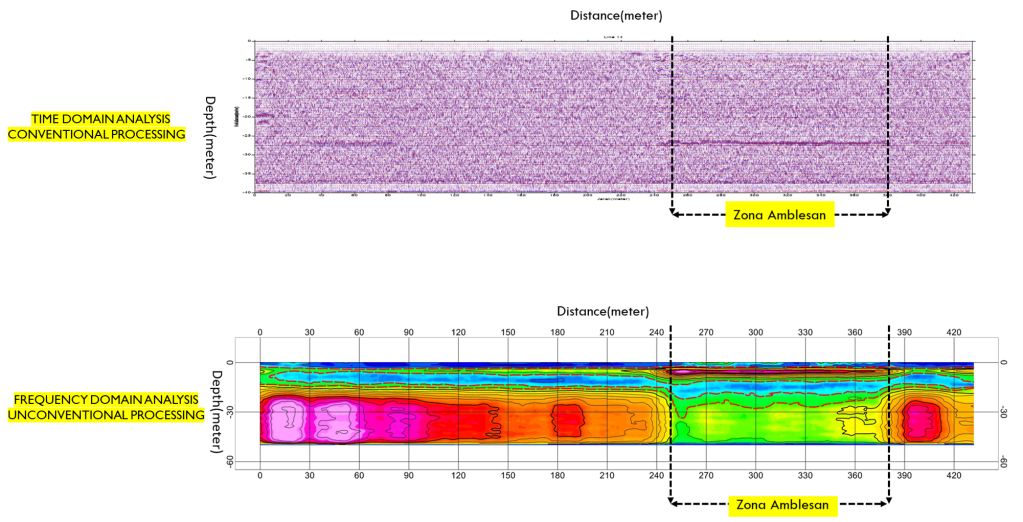Click the 120 tick on bottom distance axis
The height and width of the screenshot is (522, 1023).
458,477
